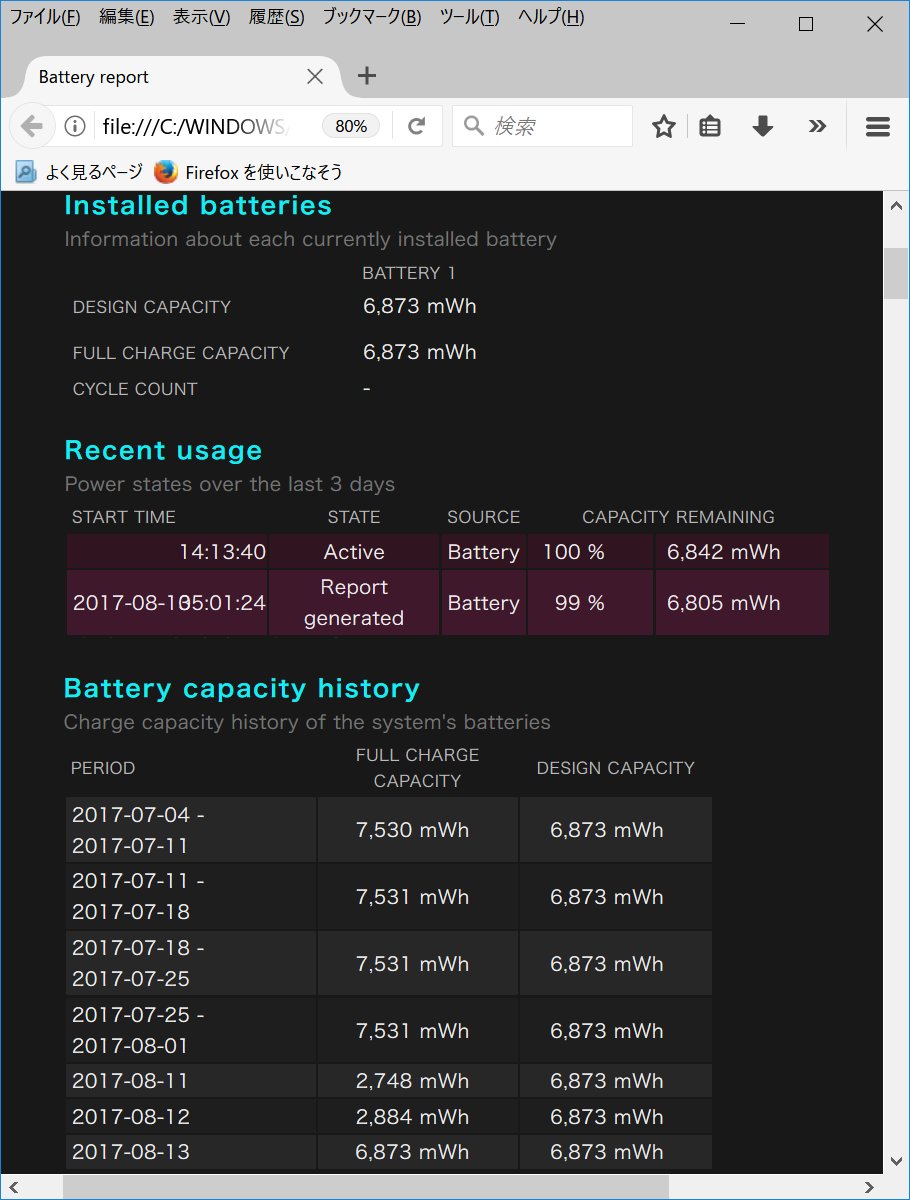Click the 6,805 mWh capacity cell

point(742,603)
